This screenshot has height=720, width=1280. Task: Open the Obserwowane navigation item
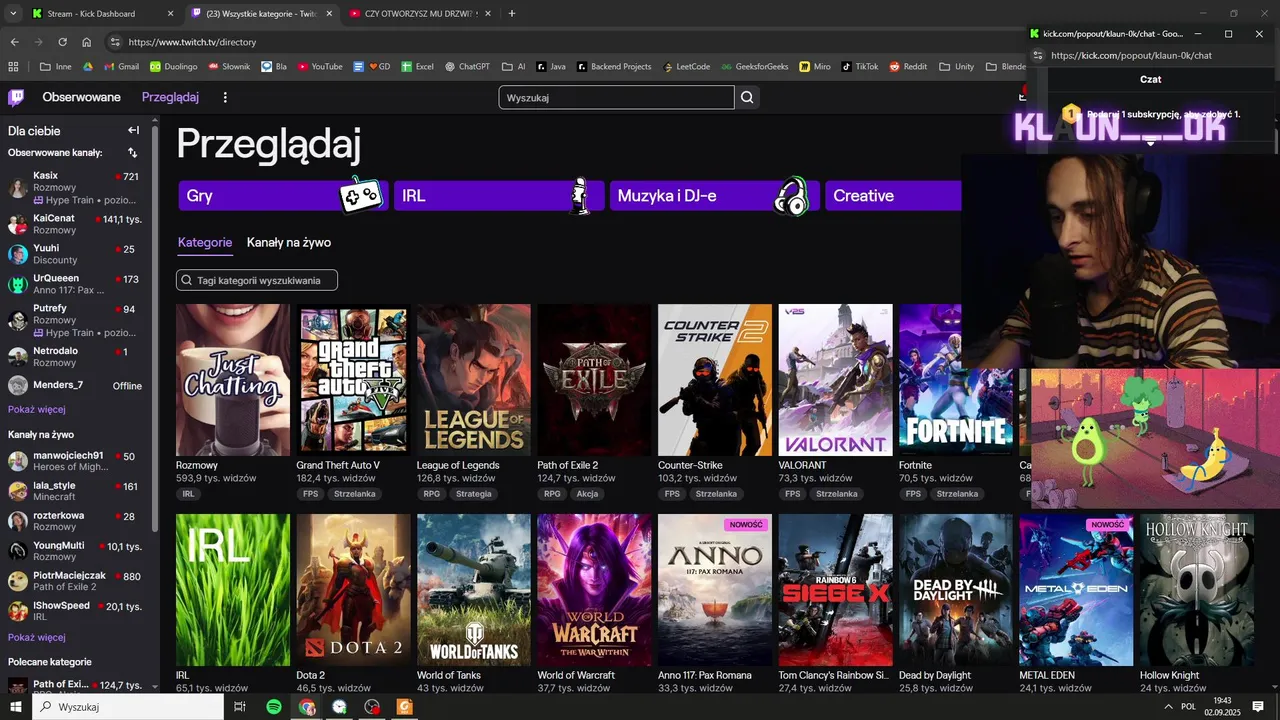coord(81,97)
